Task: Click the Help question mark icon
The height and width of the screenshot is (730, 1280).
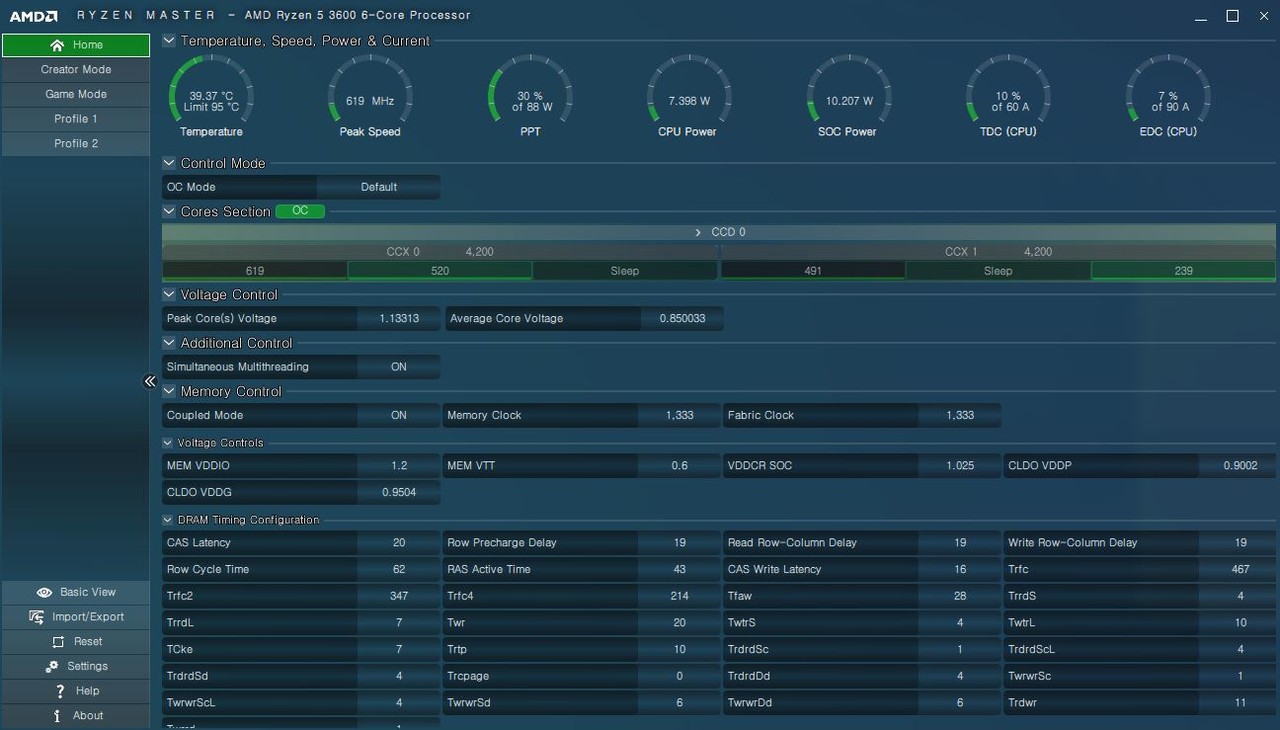Action: (60, 691)
